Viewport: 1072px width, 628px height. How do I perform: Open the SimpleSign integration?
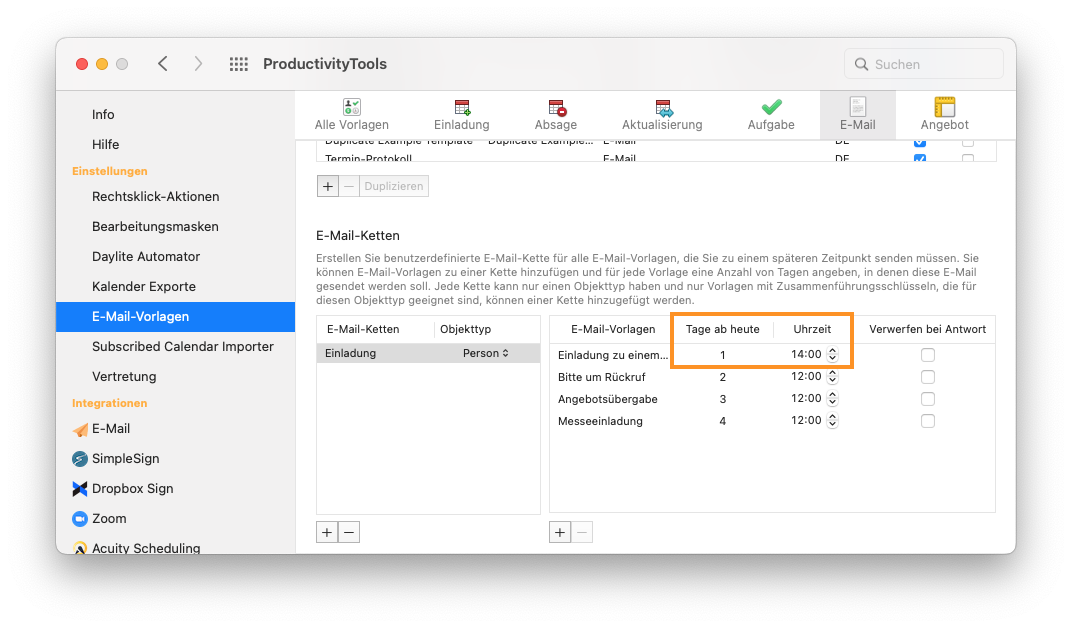pyautogui.click(x=116, y=459)
